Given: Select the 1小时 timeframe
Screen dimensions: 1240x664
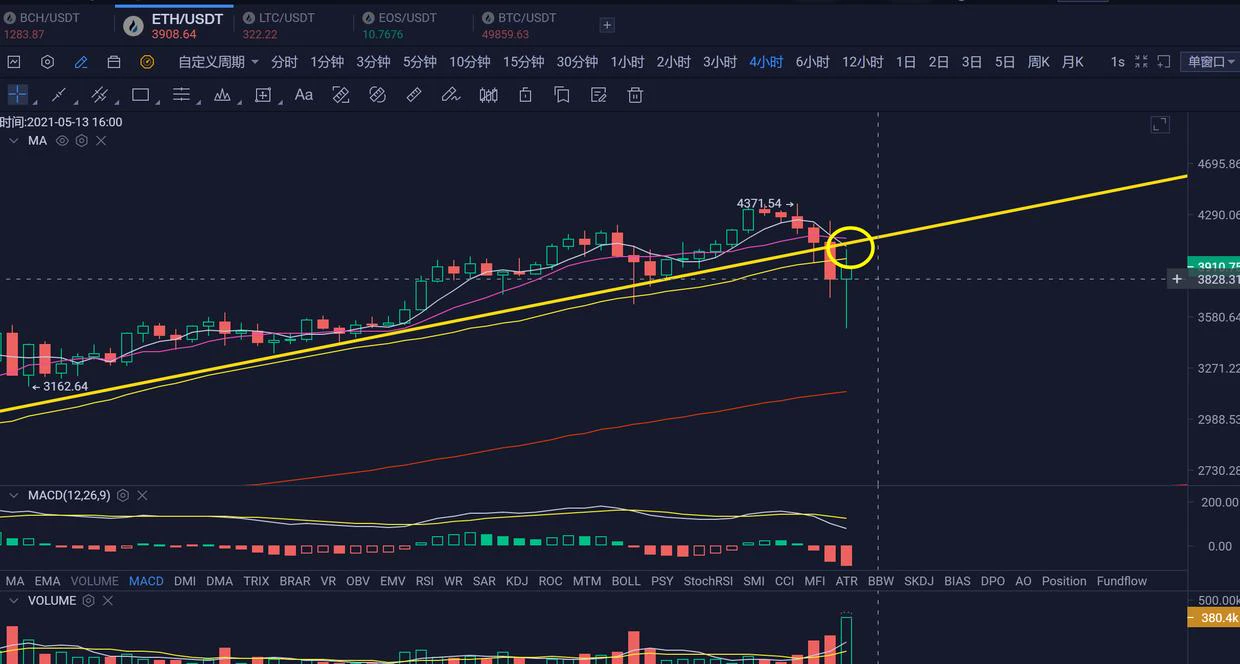Looking at the screenshot, I should point(627,62).
